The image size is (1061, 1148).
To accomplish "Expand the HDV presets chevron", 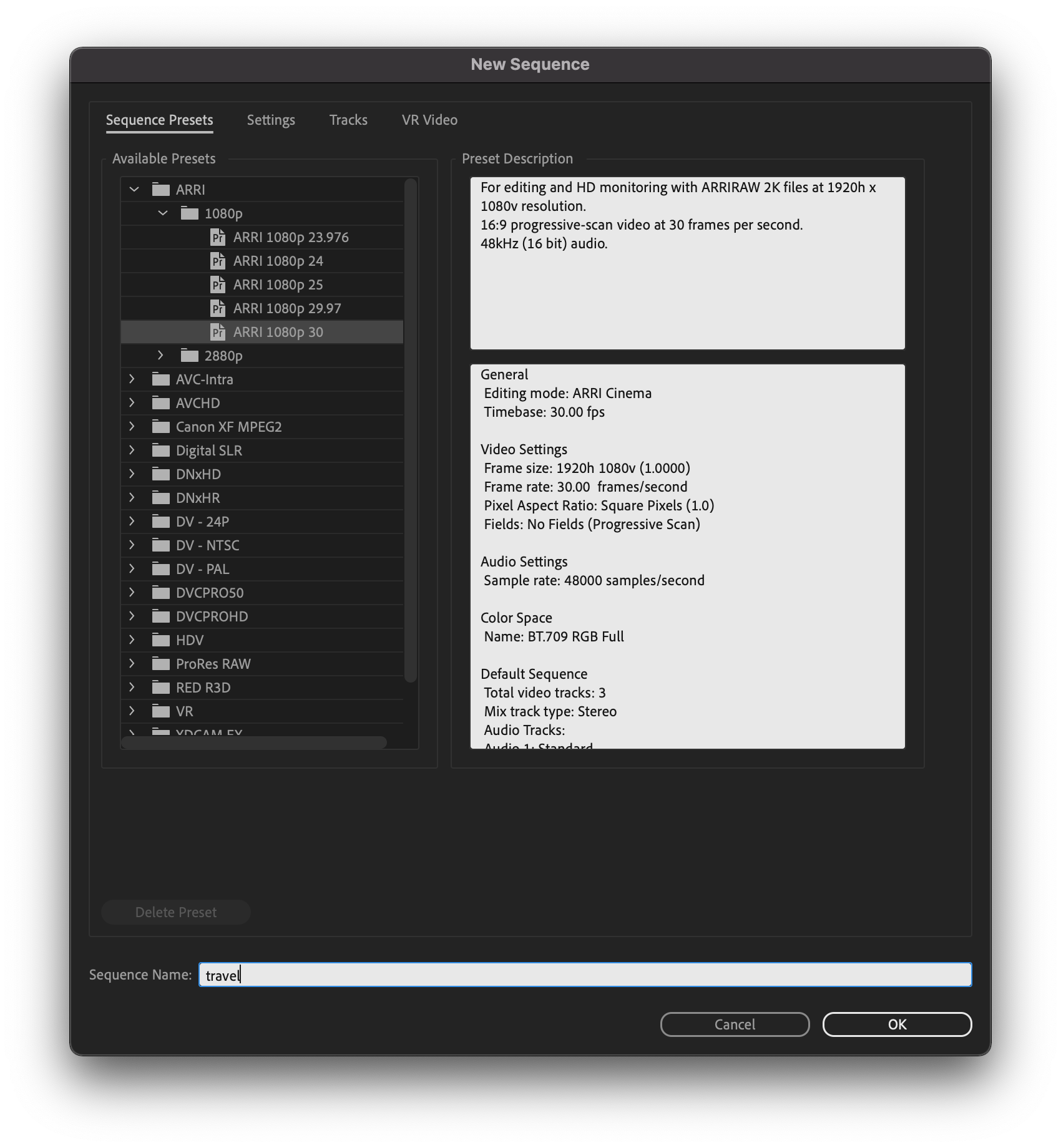I will point(132,640).
